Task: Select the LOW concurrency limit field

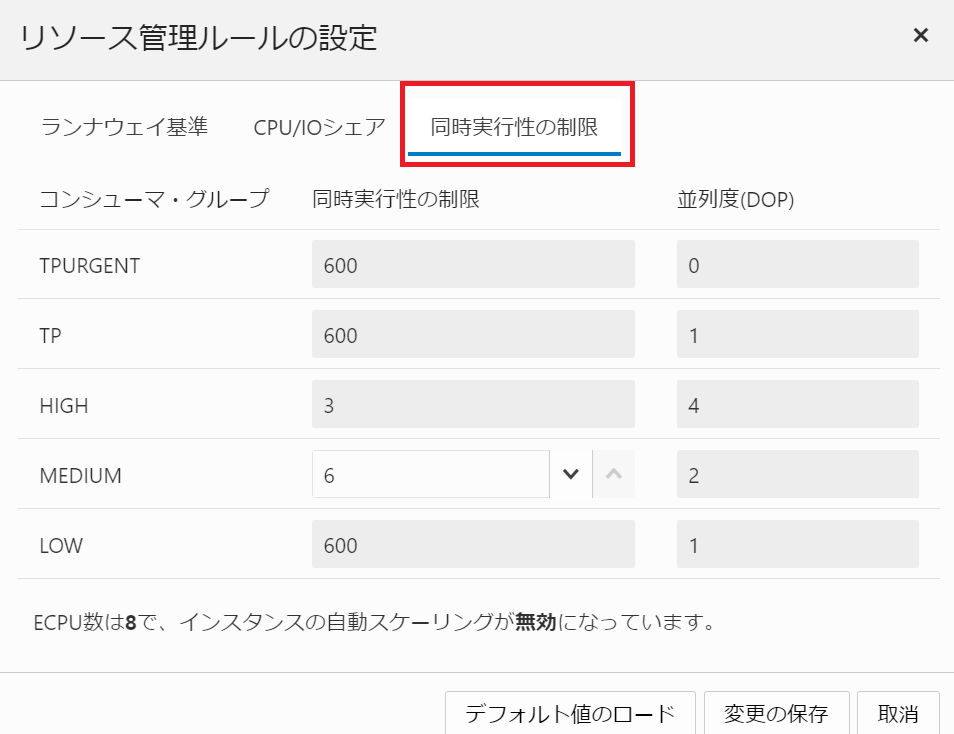Action: (x=473, y=544)
